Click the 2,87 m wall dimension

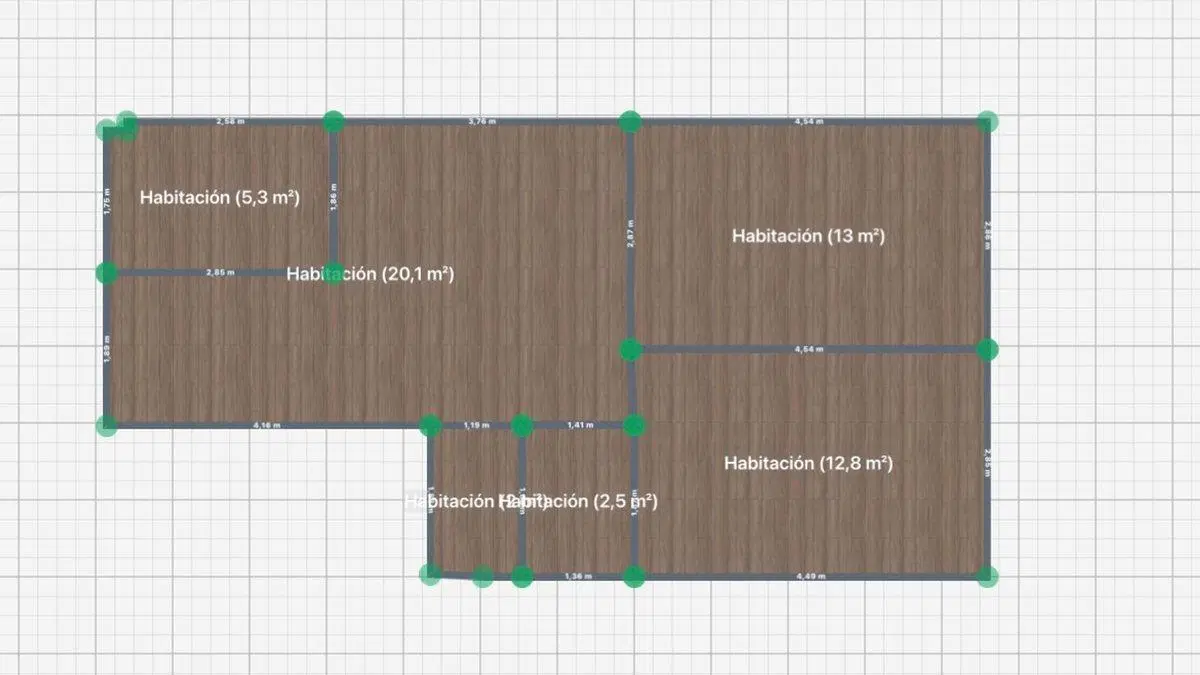tap(630, 236)
